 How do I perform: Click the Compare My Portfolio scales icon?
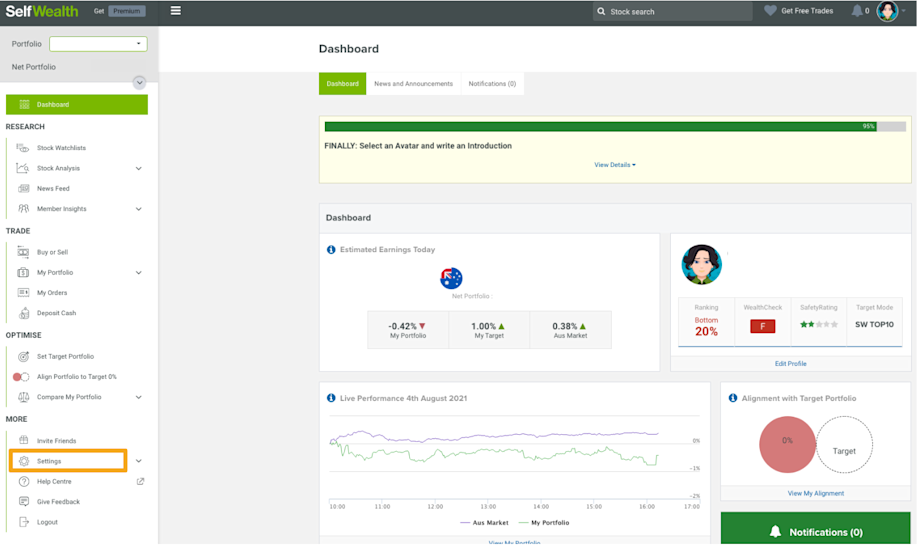(x=23, y=397)
